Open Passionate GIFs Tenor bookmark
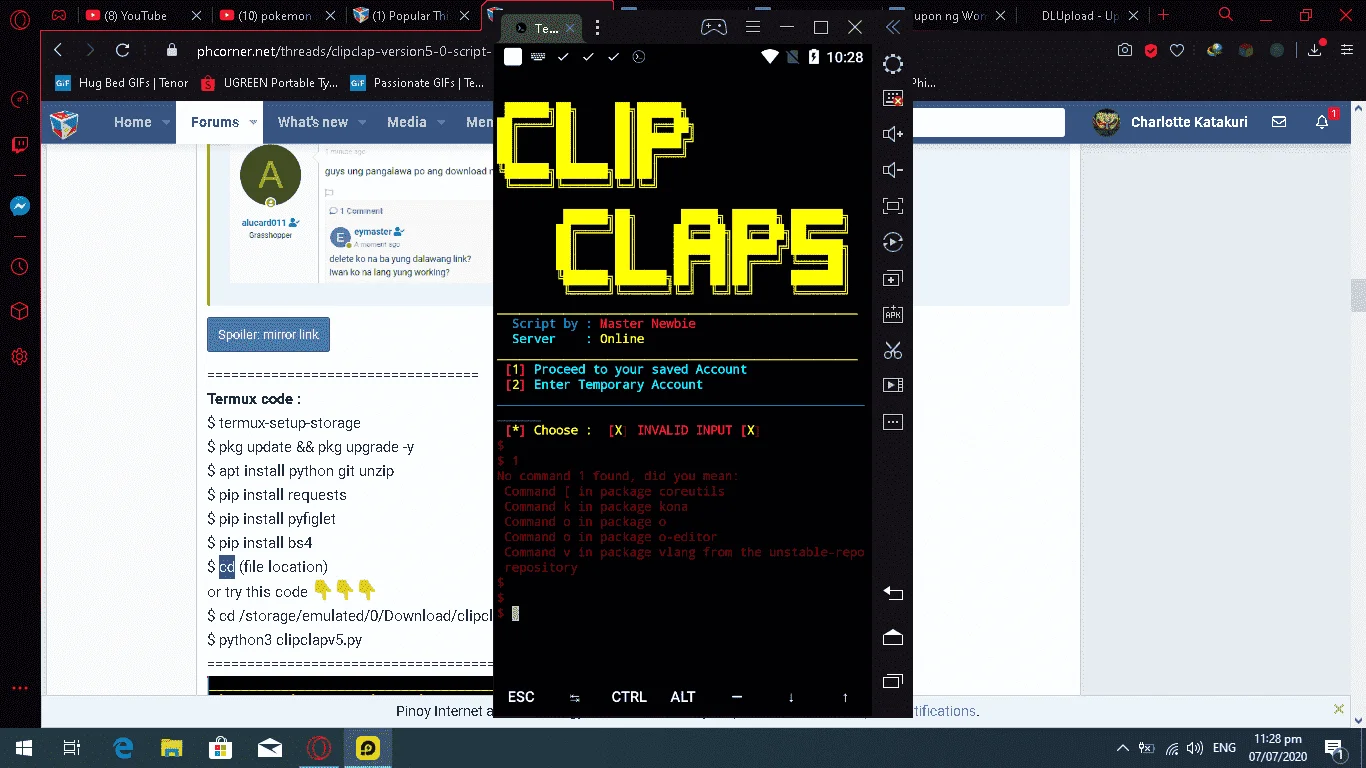The image size is (1366, 768). [417, 83]
